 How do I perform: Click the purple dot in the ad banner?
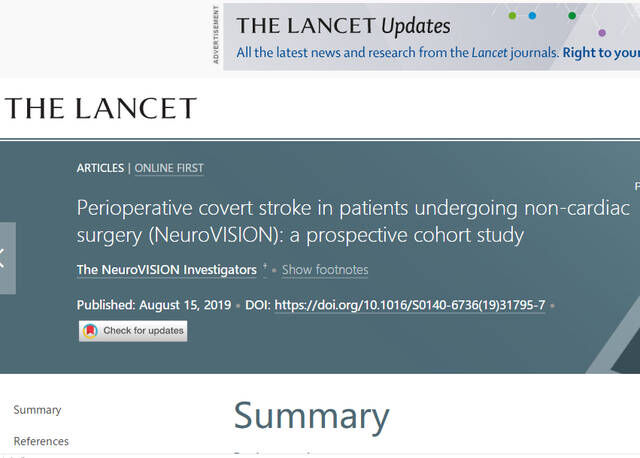(x=602, y=33)
